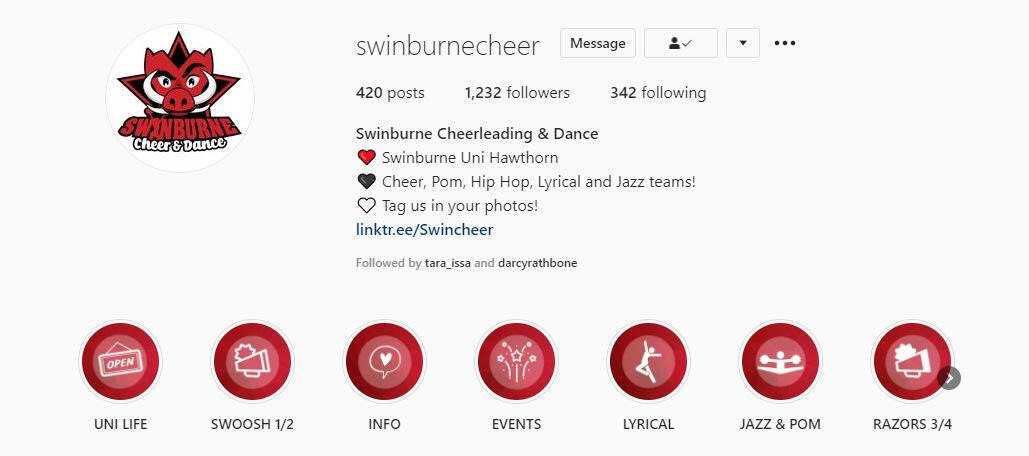Toggle the following status button

click(x=681, y=43)
